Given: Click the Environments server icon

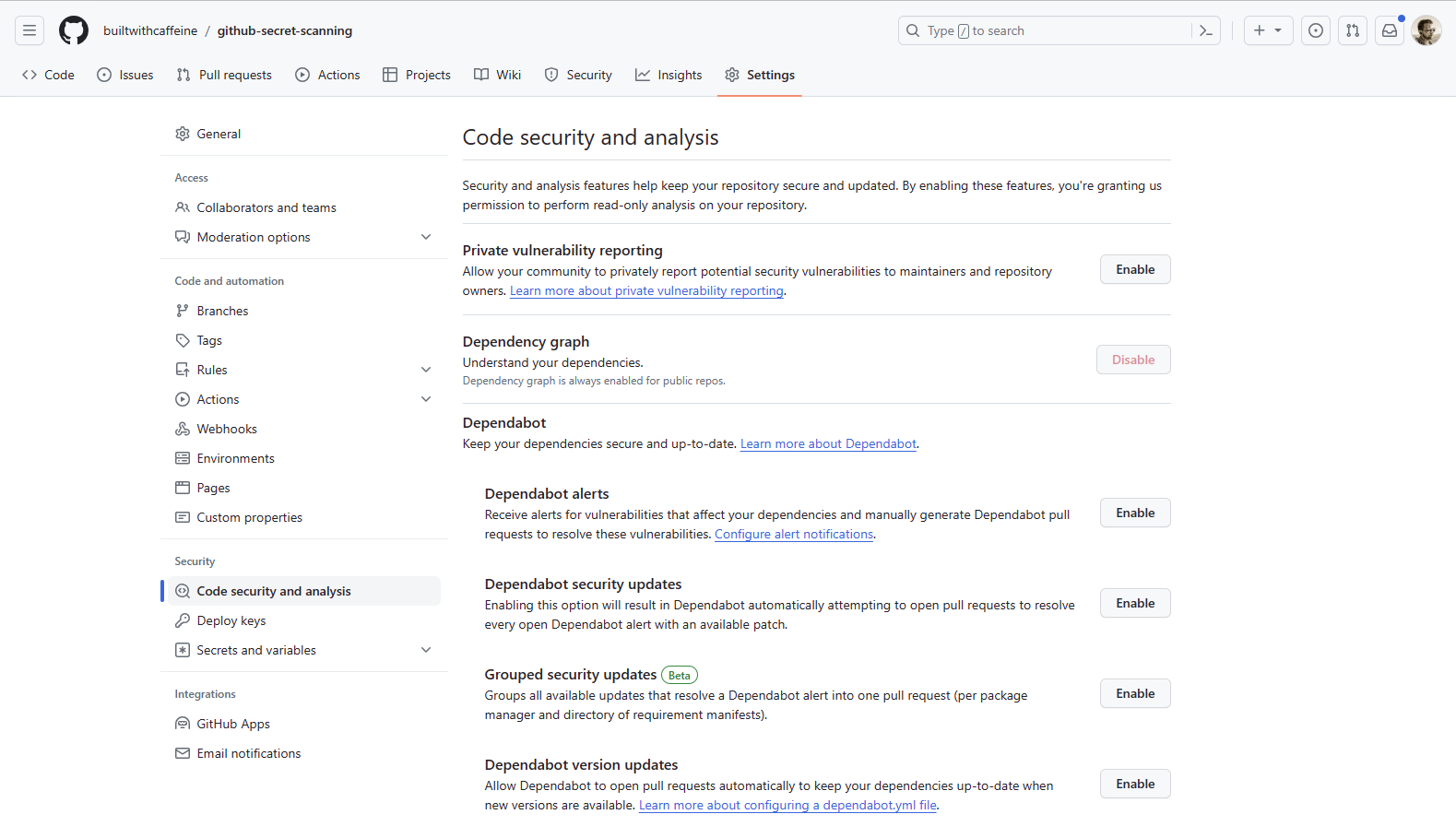Looking at the screenshot, I should (x=183, y=458).
